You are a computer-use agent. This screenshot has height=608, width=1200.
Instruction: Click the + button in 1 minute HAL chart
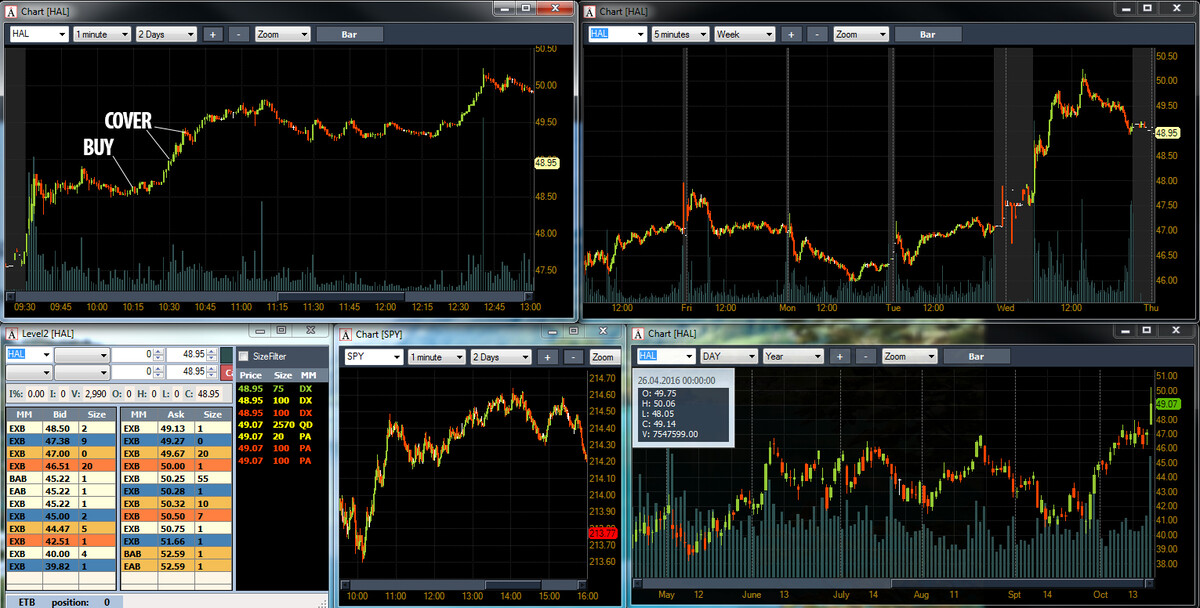click(x=212, y=34)
